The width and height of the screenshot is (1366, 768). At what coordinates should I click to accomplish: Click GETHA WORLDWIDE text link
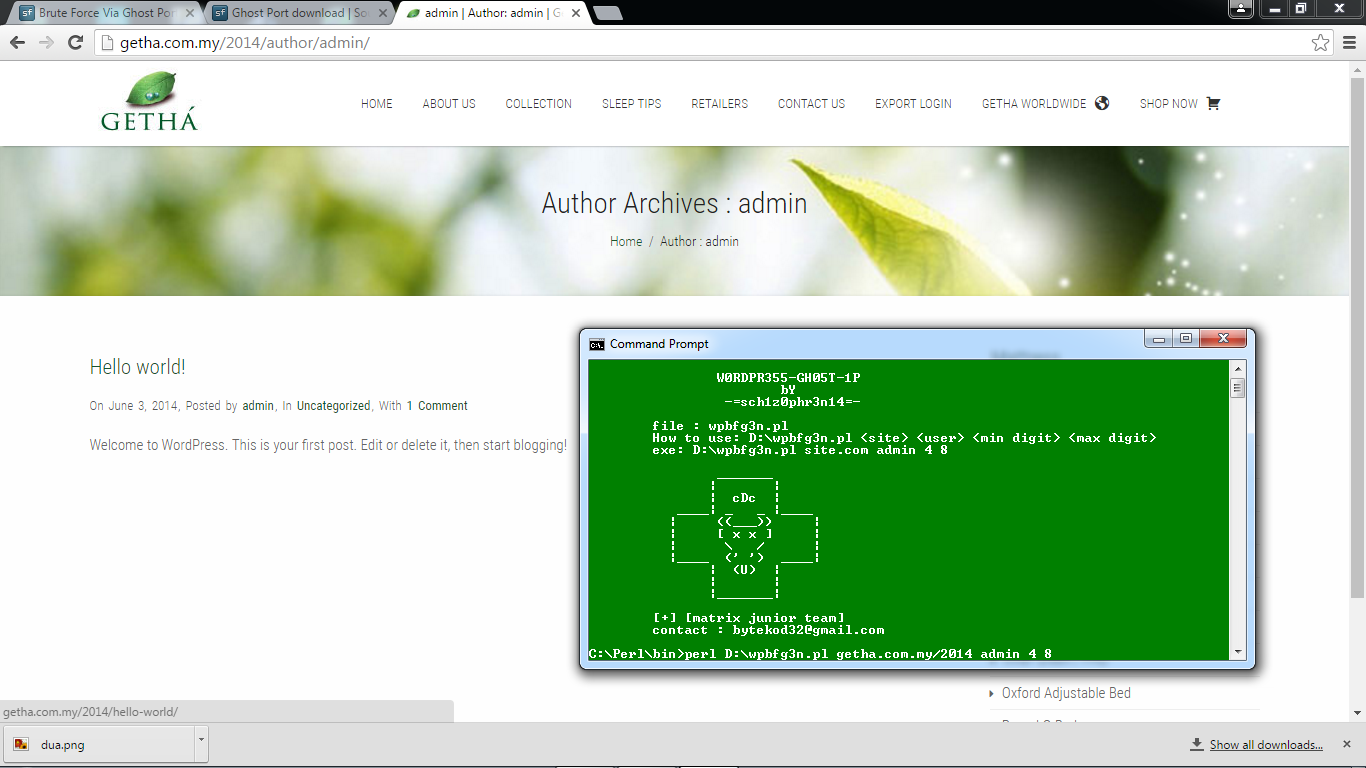1034,103
